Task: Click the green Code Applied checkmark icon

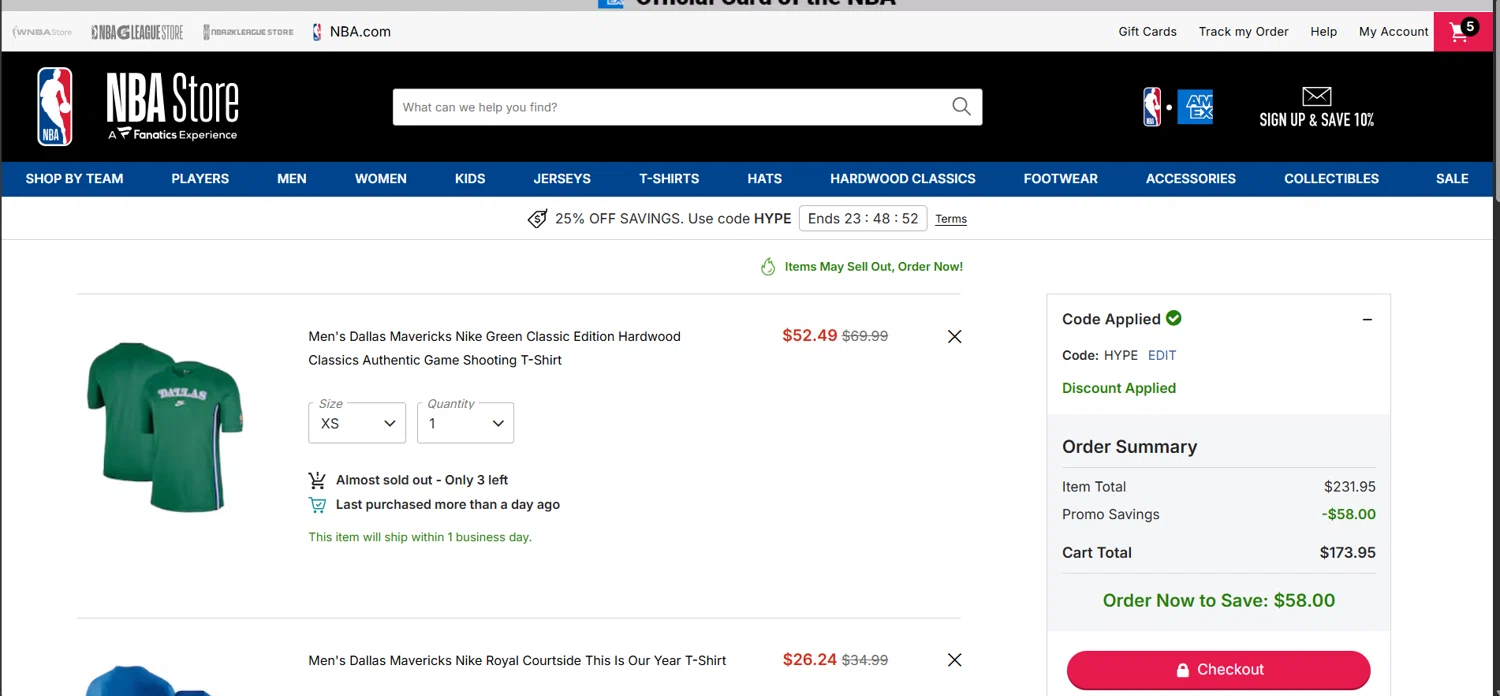Action: click(1174, 318)
